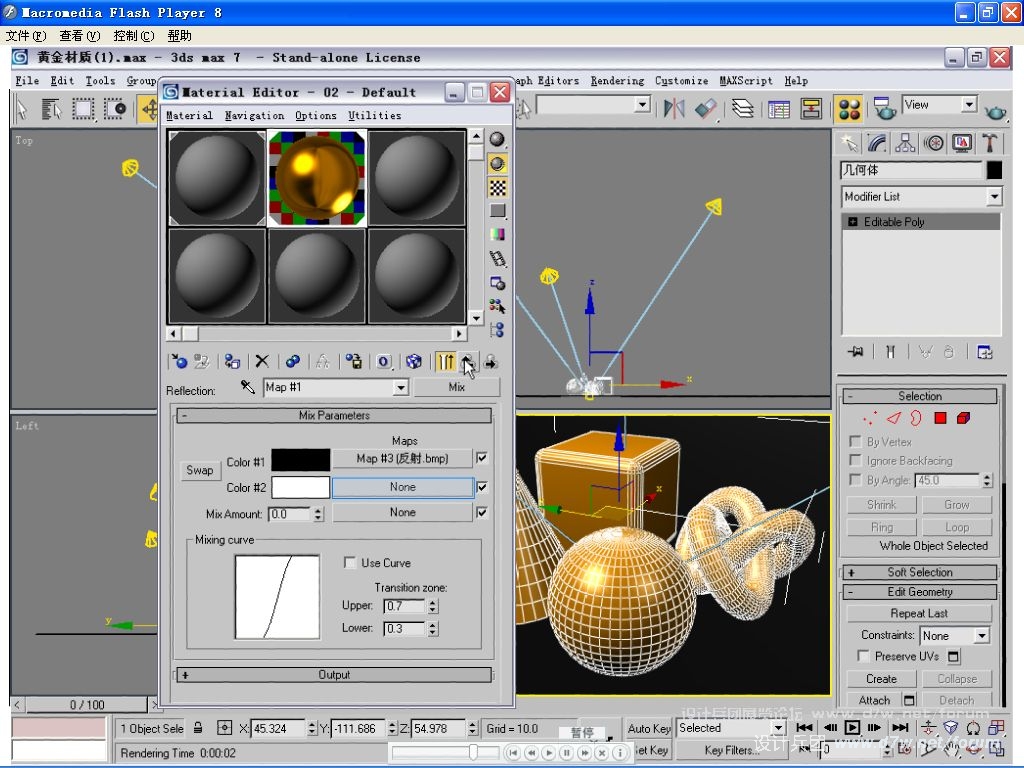Click the white Color #2 swatch
This screenshot has width=1024, height=768.
(x=301, y=487)
